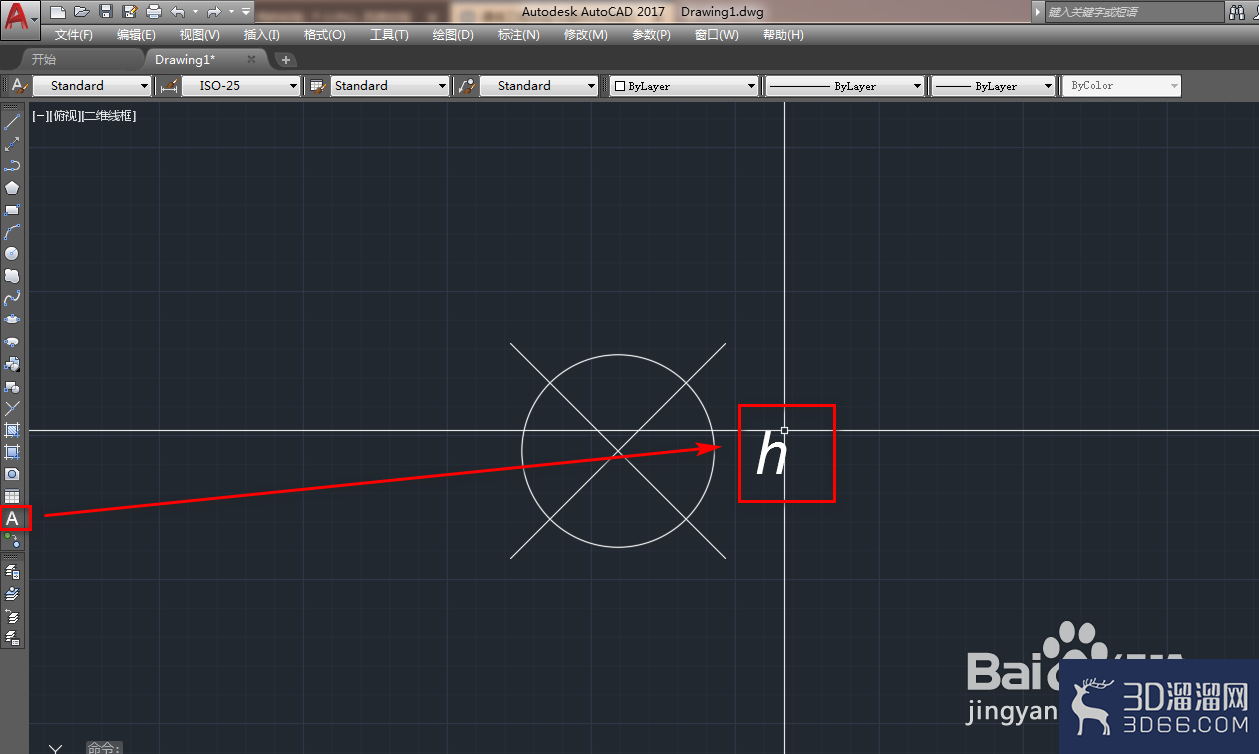Click the Print icon in quick access toolbar

point(153,12)
